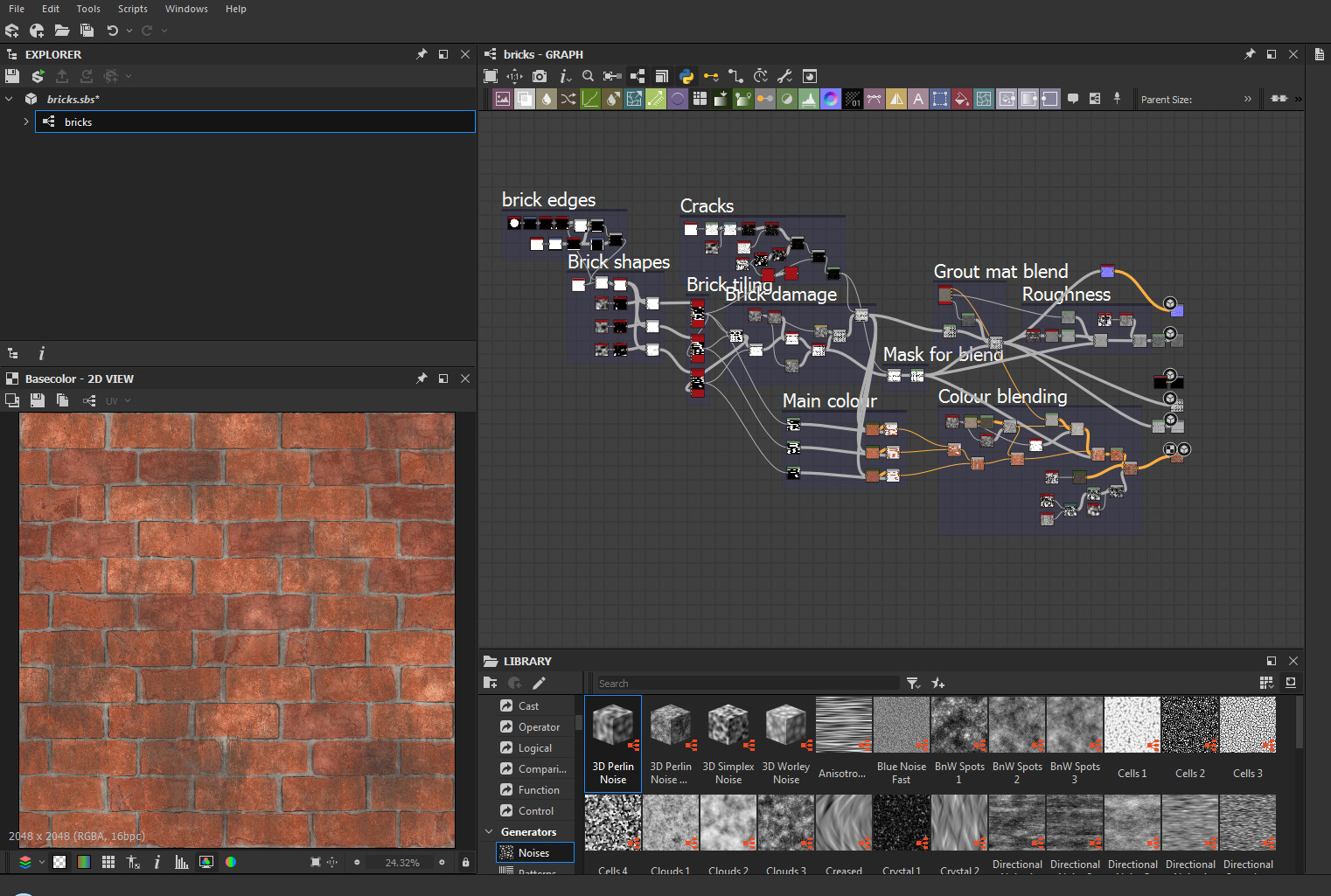
Task: Capture a graph screenshot with the camera icon
Action: 539,76
